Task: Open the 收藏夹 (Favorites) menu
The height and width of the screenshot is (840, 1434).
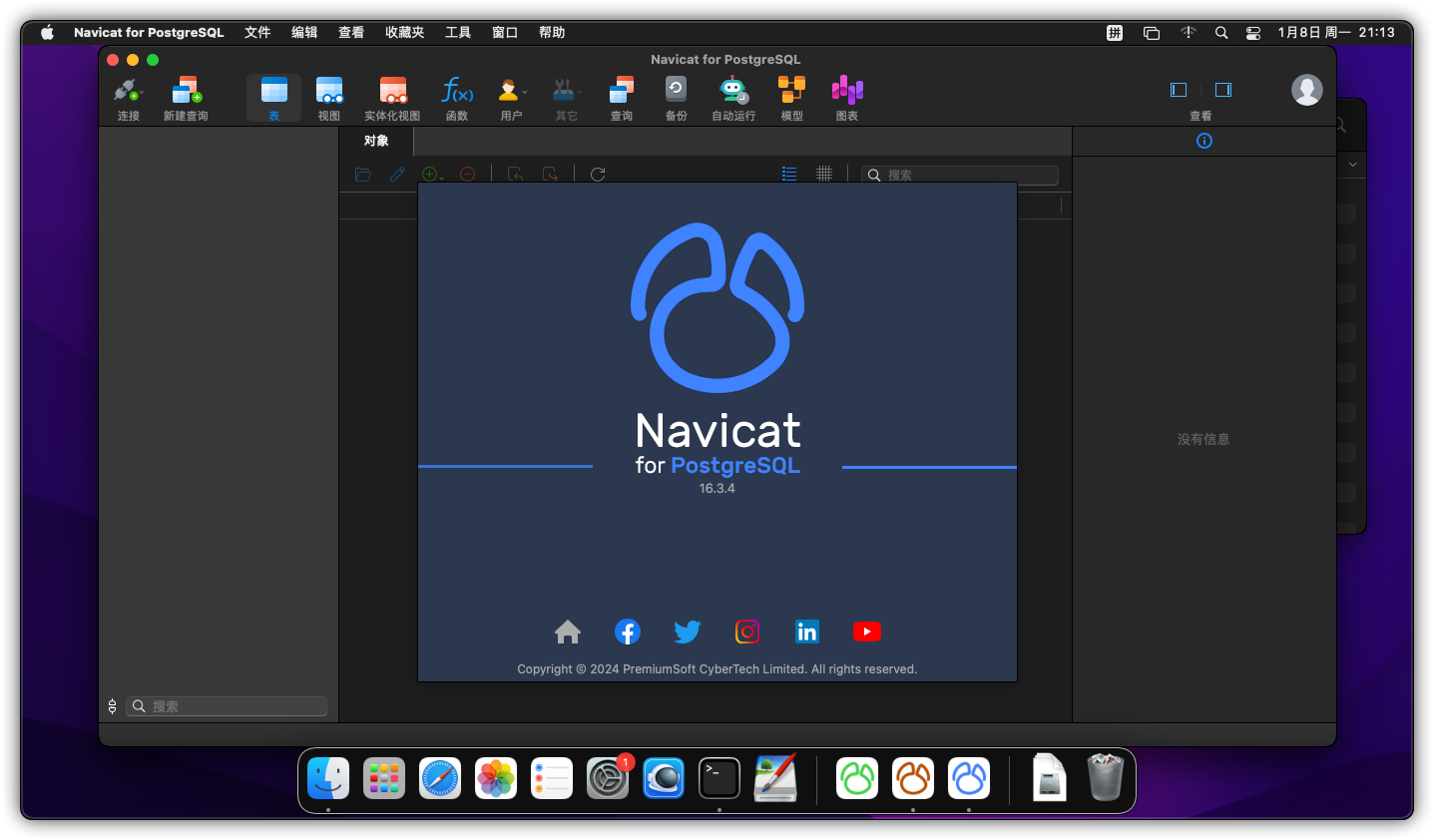Action: pyautogui.click(x=405, y=32)
